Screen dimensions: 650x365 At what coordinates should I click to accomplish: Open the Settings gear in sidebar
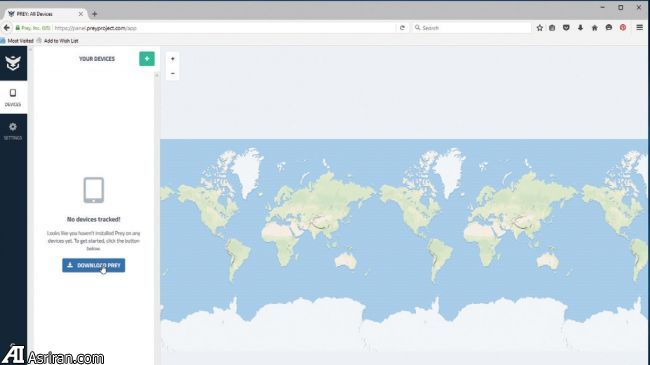pos(13,131)
